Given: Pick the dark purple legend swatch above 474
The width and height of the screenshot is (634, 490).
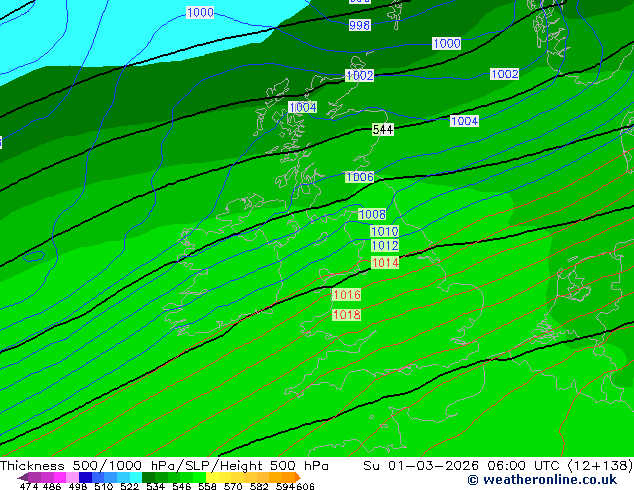Looking at the screenshot, I should point(34,477).
